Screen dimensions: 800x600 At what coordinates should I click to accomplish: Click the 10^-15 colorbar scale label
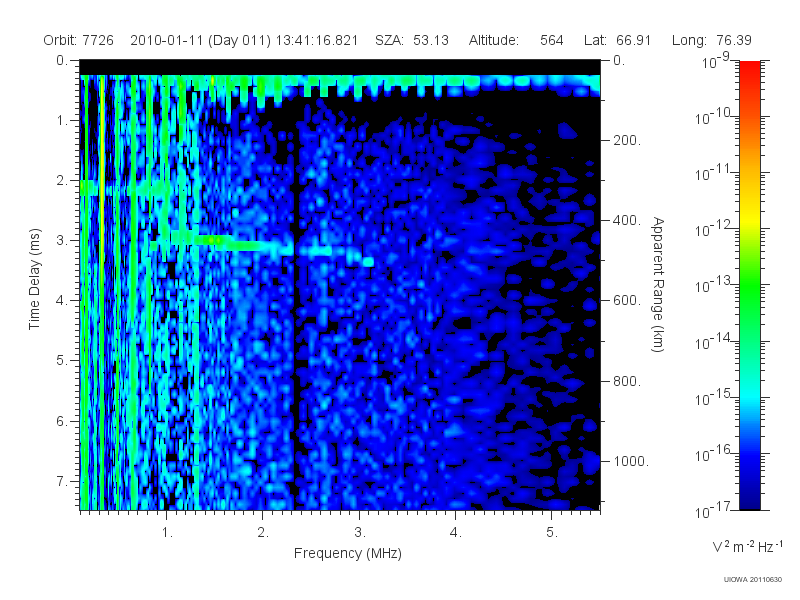(x=715, y=398)
